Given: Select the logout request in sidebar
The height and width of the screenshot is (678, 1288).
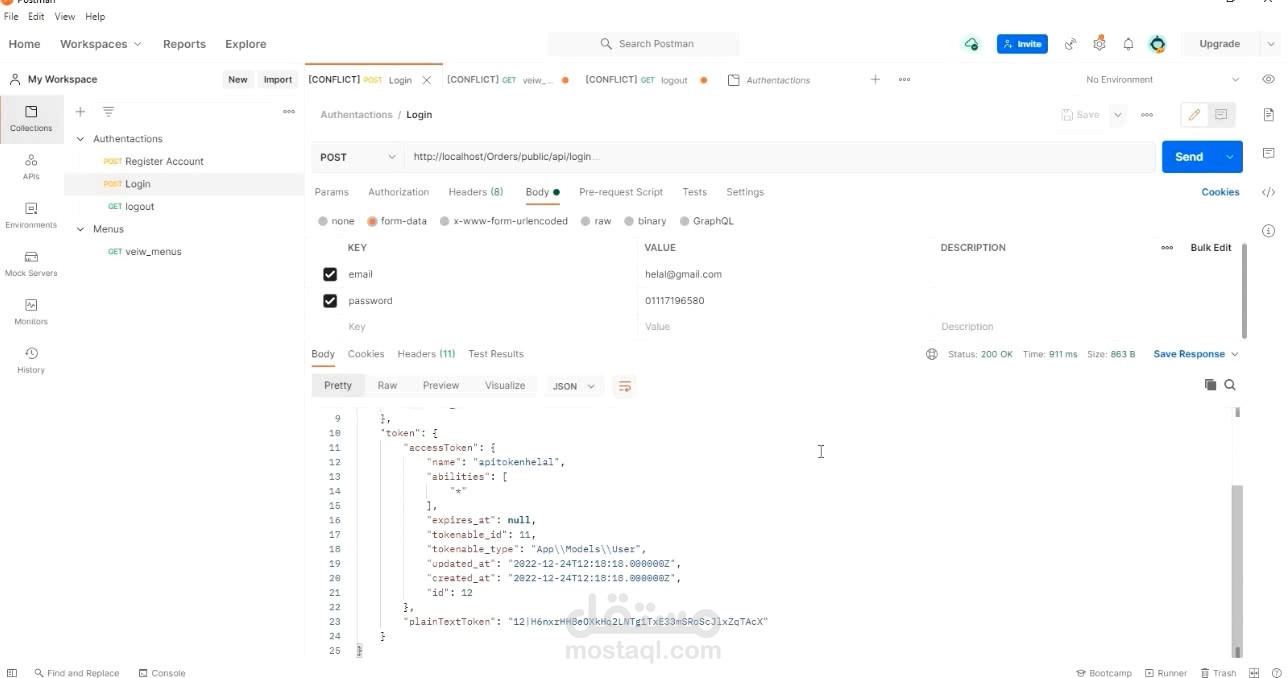Looking at the screenshot, I should coord(183,207).
